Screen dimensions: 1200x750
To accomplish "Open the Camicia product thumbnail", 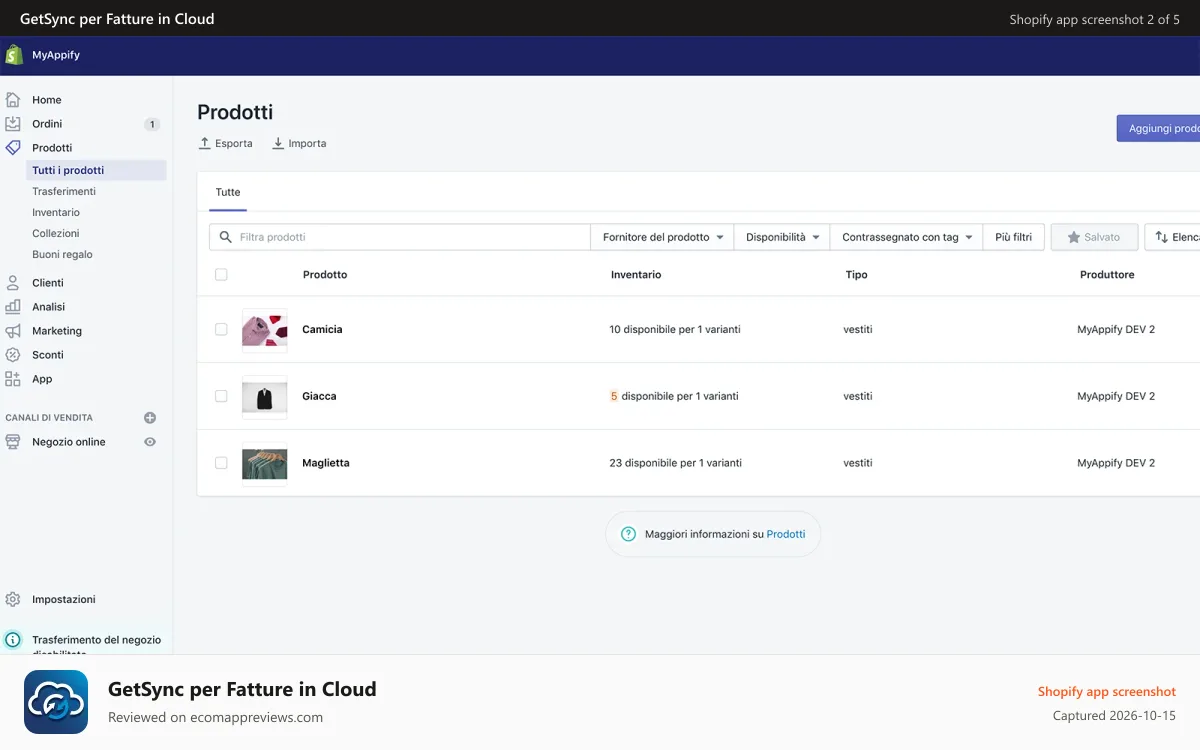I will click(x=265, y=330).
